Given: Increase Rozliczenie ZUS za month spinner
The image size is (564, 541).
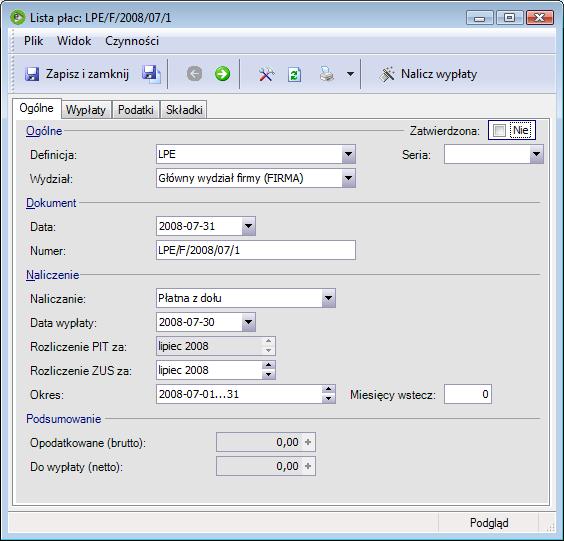Looking at the screenshot, I should coord(268,365).
